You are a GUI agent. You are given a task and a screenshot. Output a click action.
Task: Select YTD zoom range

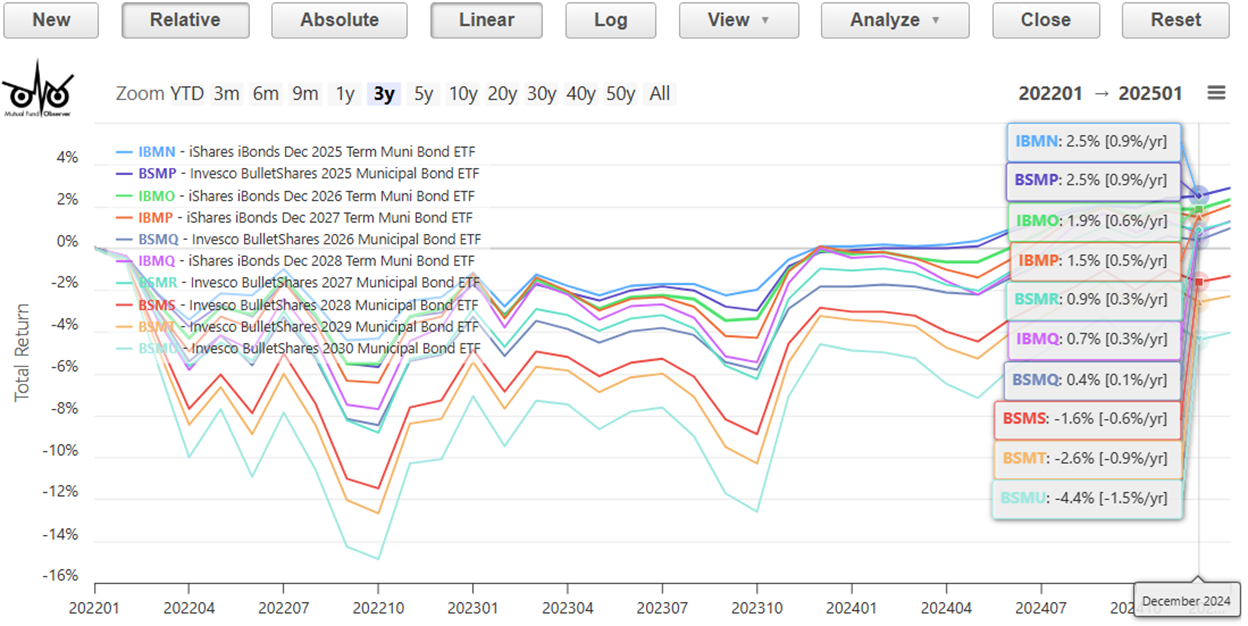click(187, 94)
